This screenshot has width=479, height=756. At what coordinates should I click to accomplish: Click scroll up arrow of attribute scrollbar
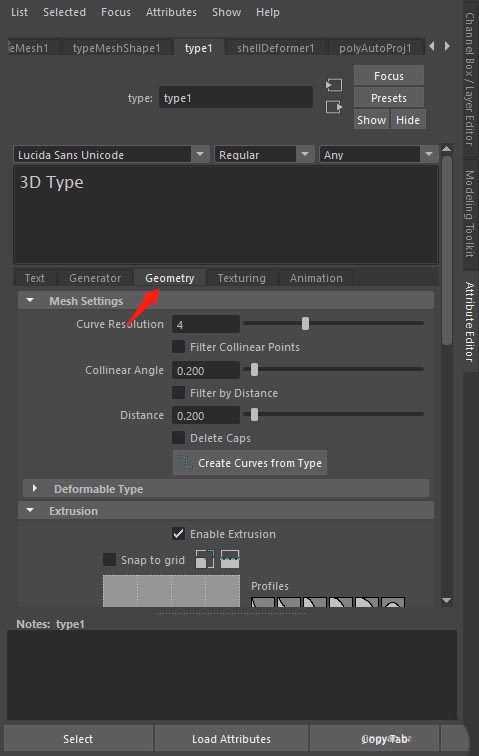click(x=447, y=148)
